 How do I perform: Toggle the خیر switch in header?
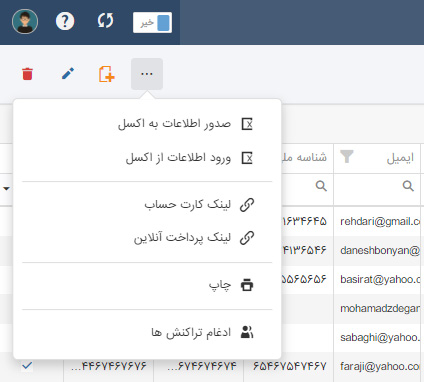152,23
